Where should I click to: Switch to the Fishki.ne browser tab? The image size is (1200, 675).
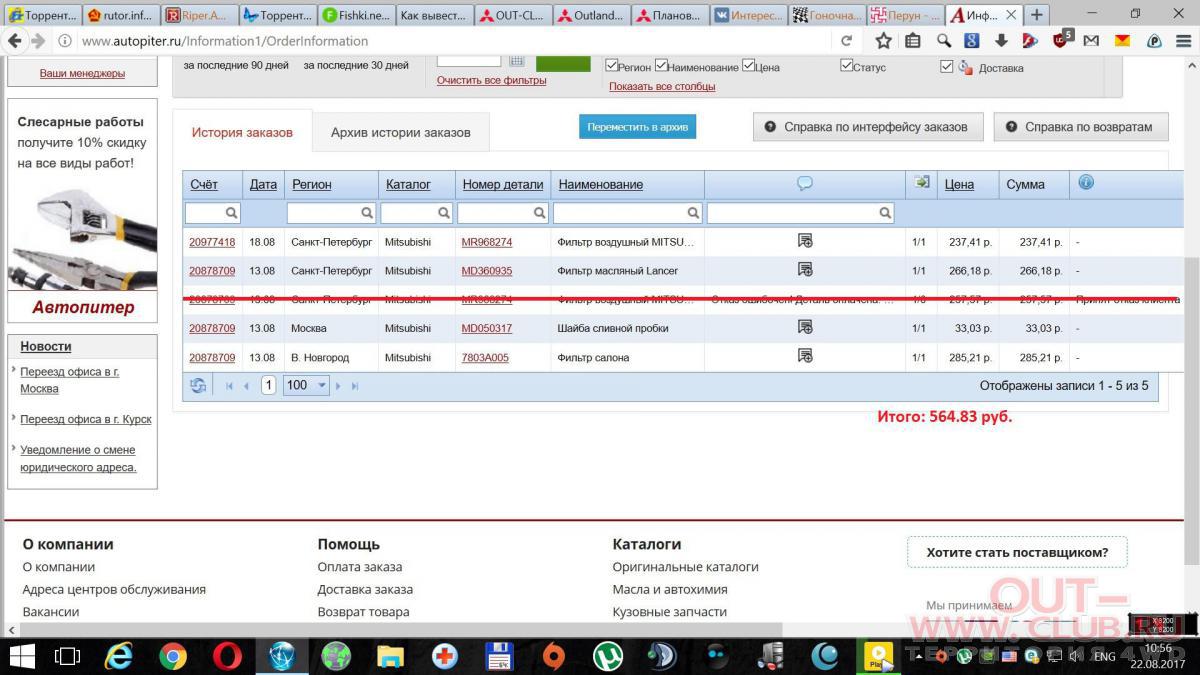(357, 15)
